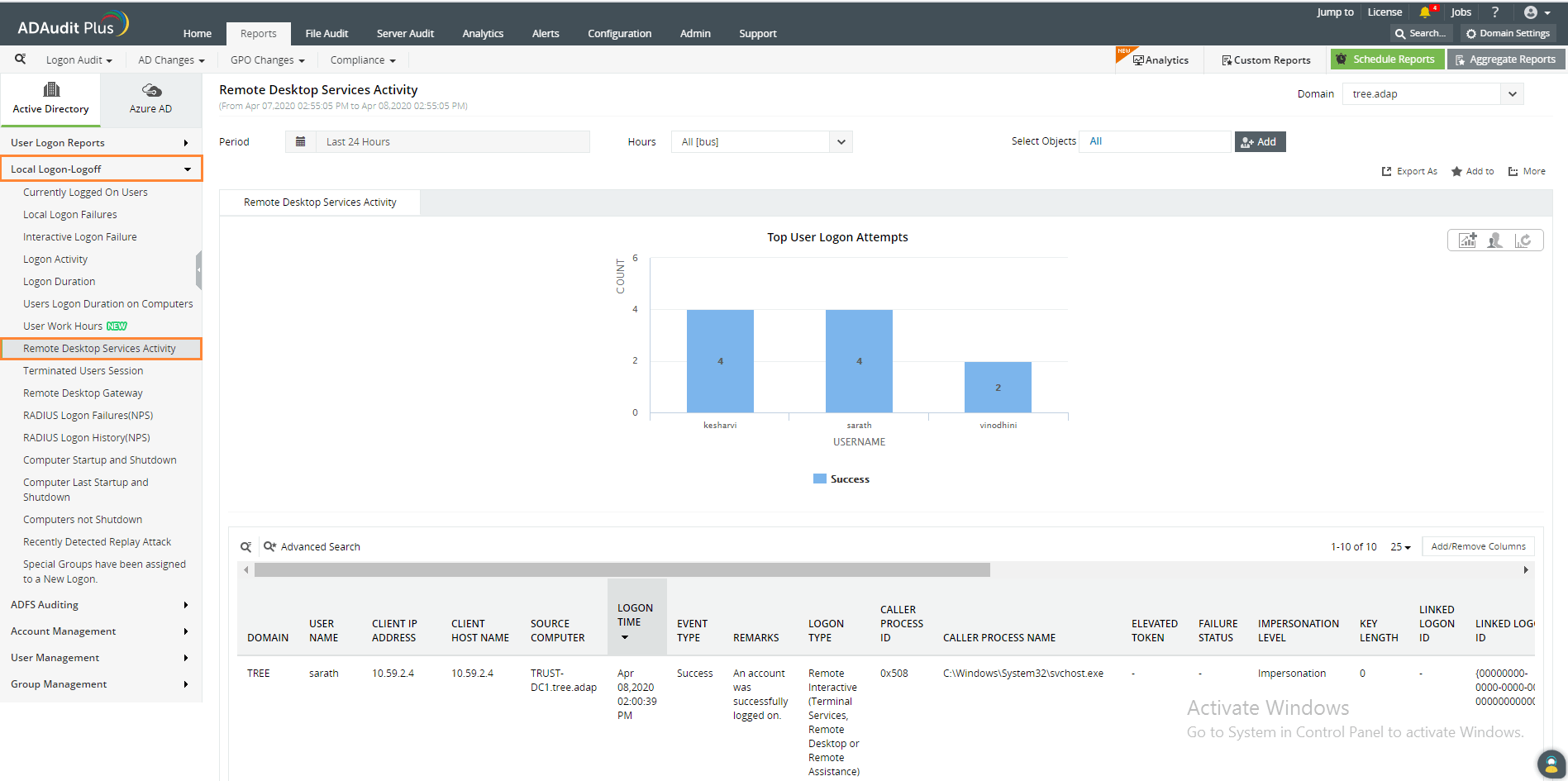Click the add chart icon
This screenshot has height=781, width=1568.
pos(1468,240)
